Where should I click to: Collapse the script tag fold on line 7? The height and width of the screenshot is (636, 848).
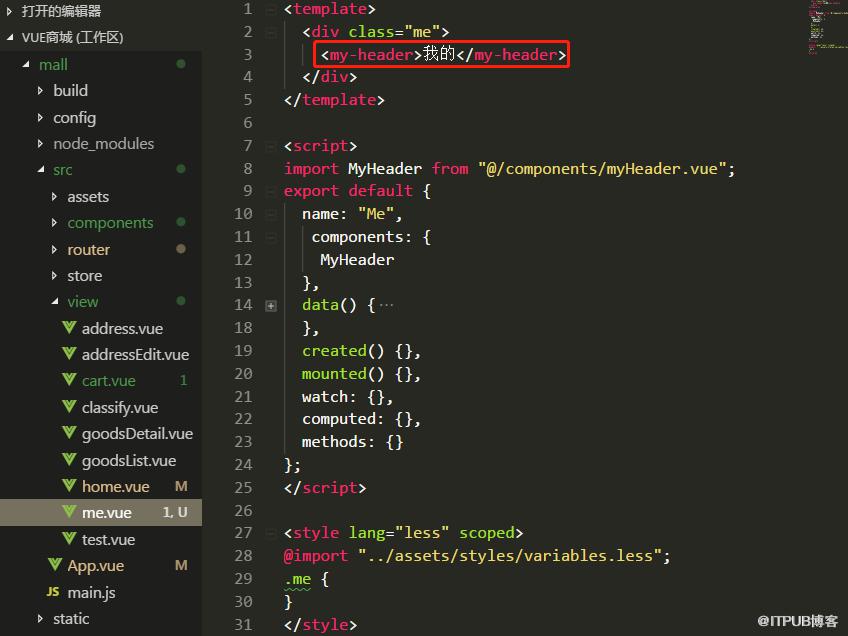(x=271, y=146)
